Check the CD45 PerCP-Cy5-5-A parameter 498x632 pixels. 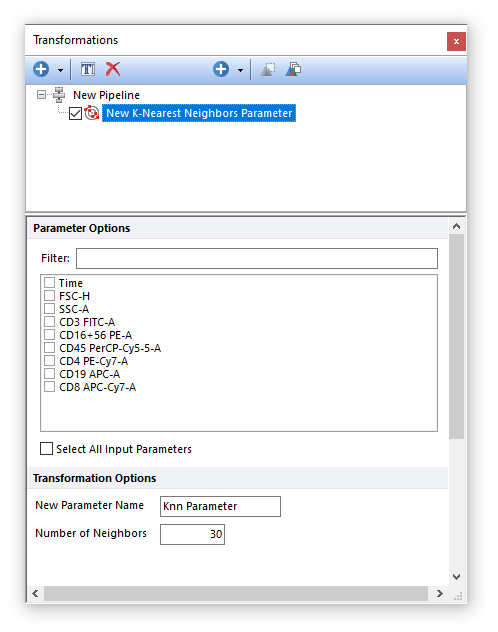tap(50, 347)
